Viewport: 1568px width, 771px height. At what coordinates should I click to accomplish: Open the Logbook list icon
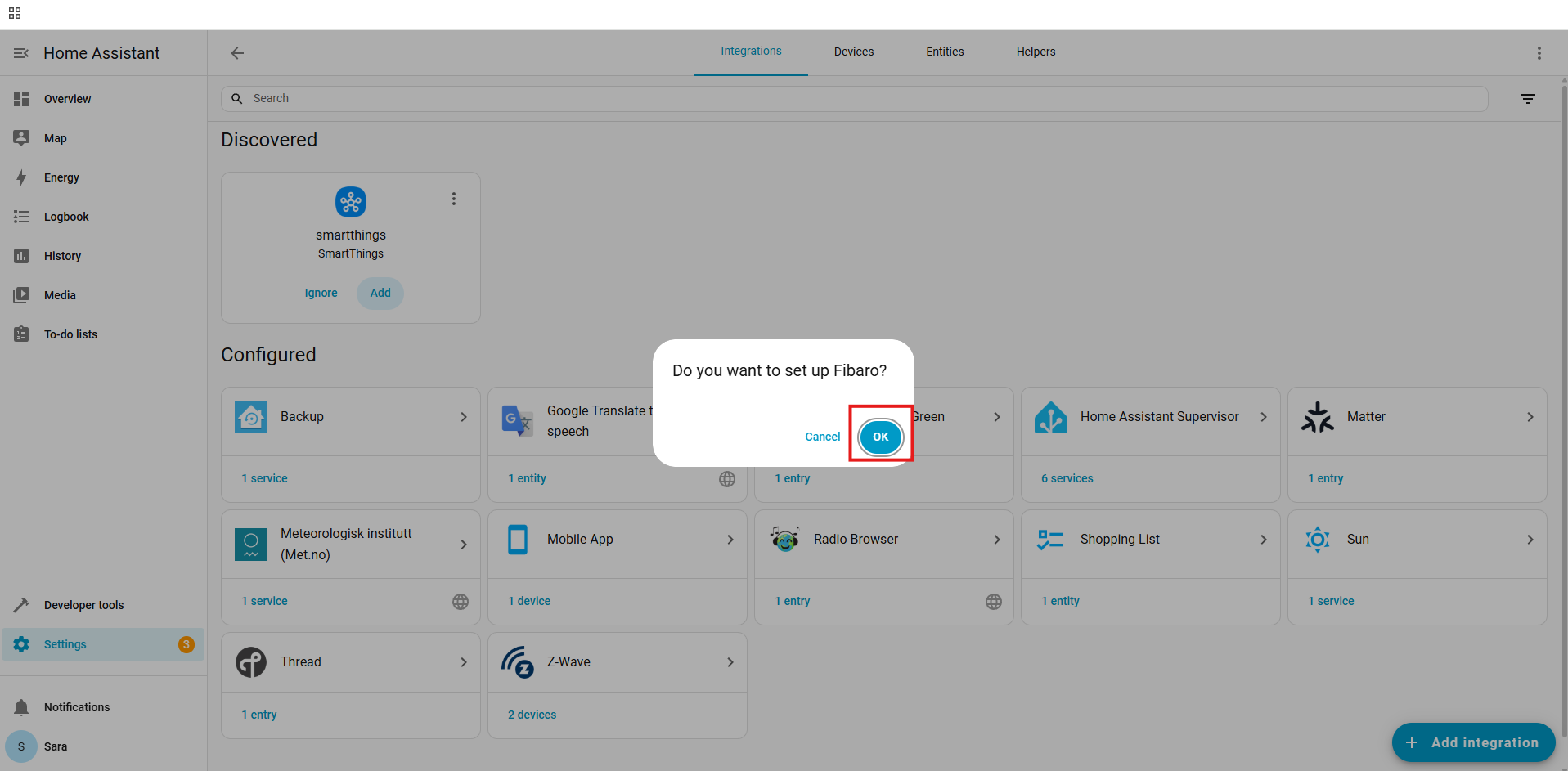coord(21,217)
